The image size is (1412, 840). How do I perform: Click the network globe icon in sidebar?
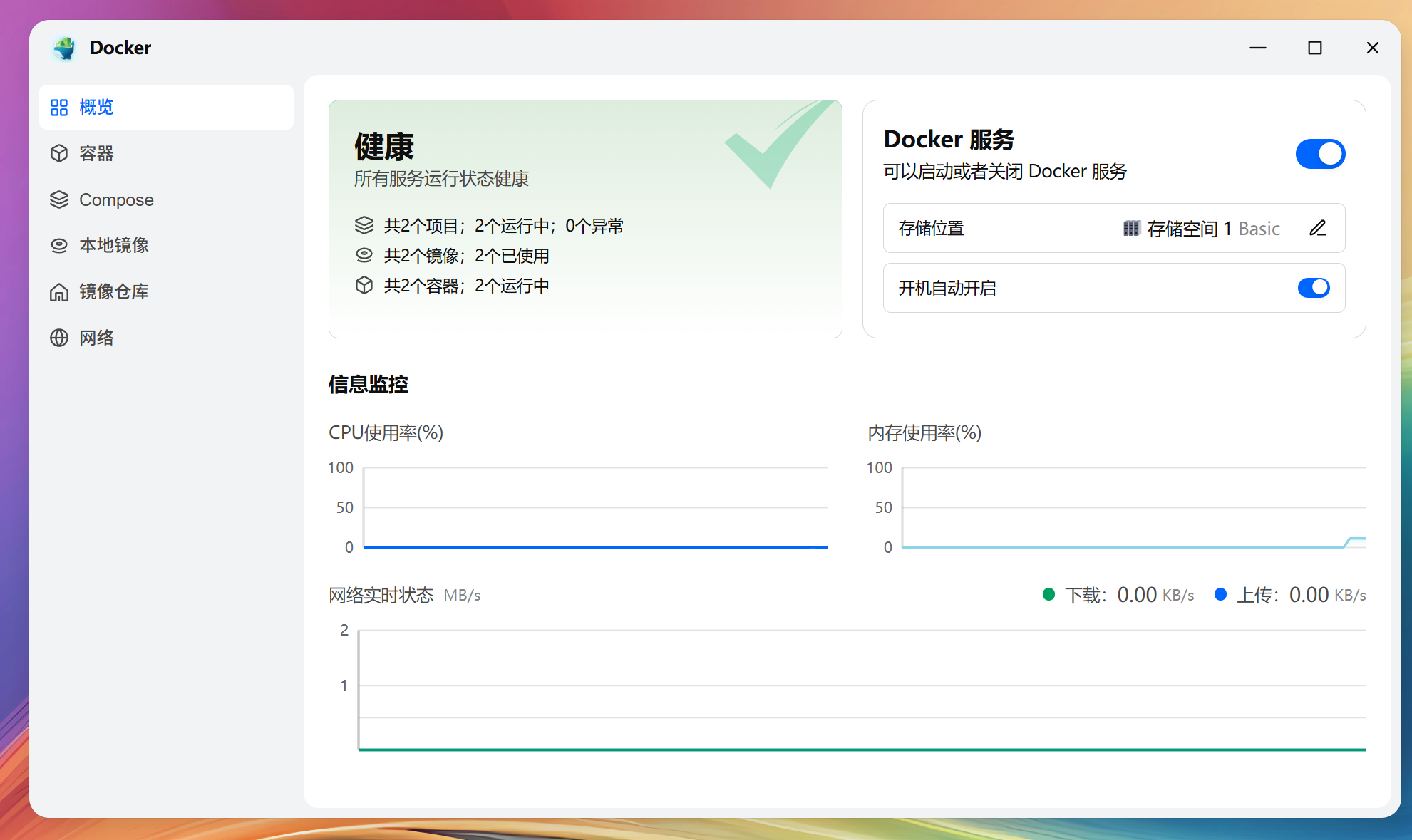(x=59, y=338)
